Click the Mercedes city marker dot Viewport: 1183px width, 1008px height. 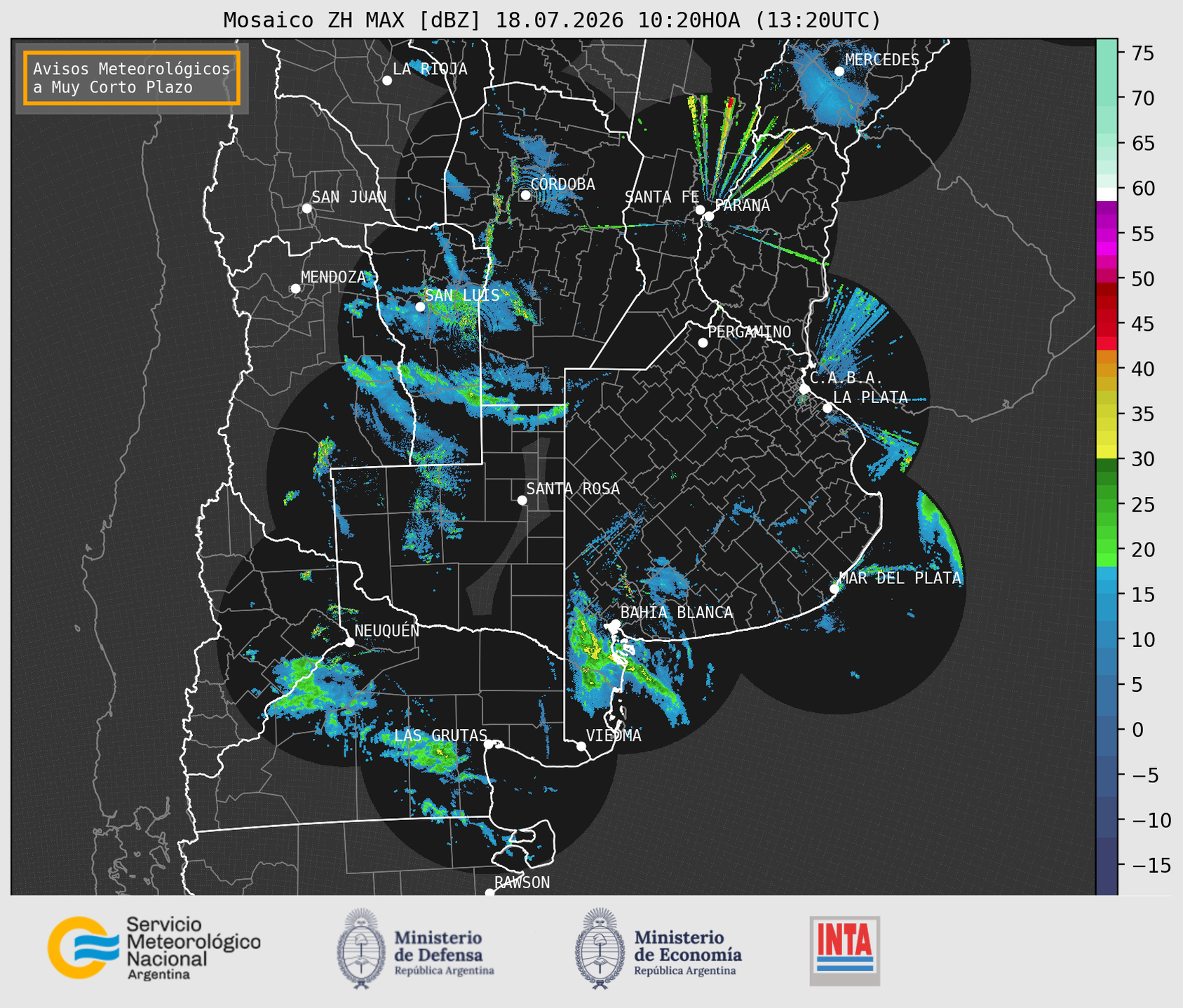(x=839, y=71)
